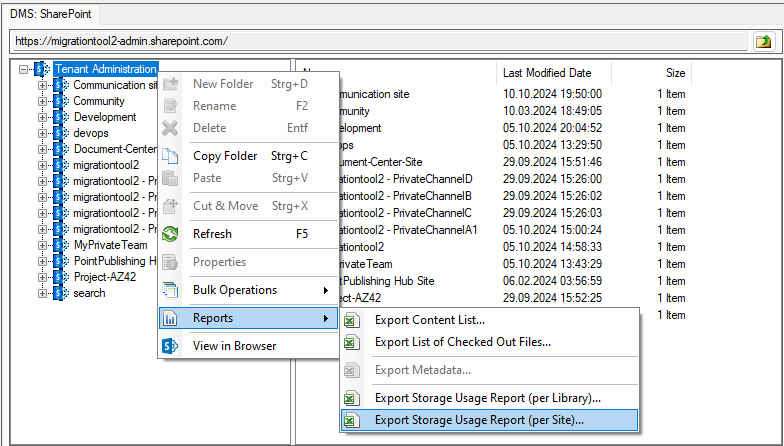The image size is (784, 446).
Task: Expand the Community tree node
Action: pyautogui.click(x=42, y=102)
